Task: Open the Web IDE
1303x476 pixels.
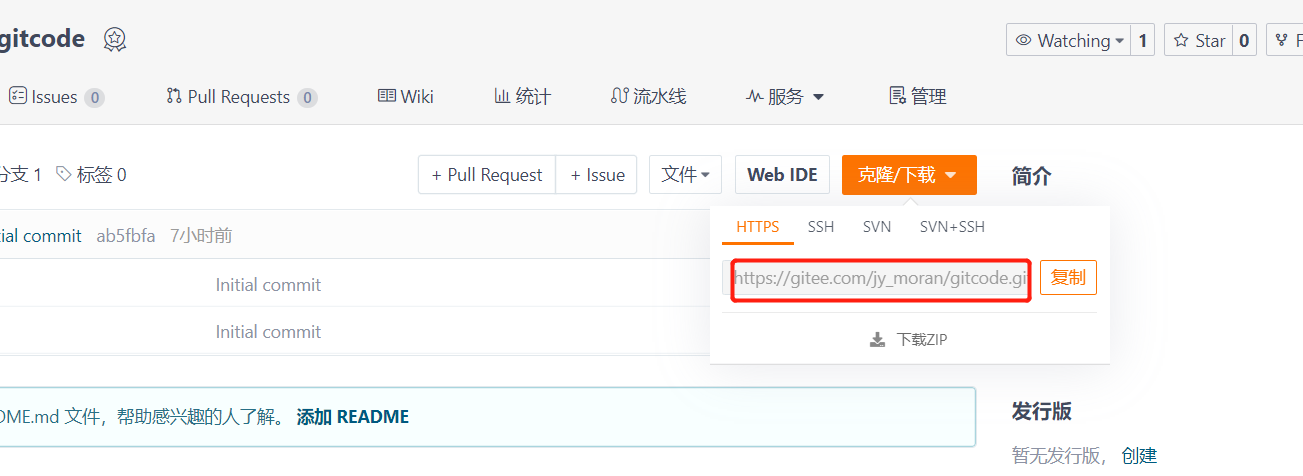Action: point(783,174)
